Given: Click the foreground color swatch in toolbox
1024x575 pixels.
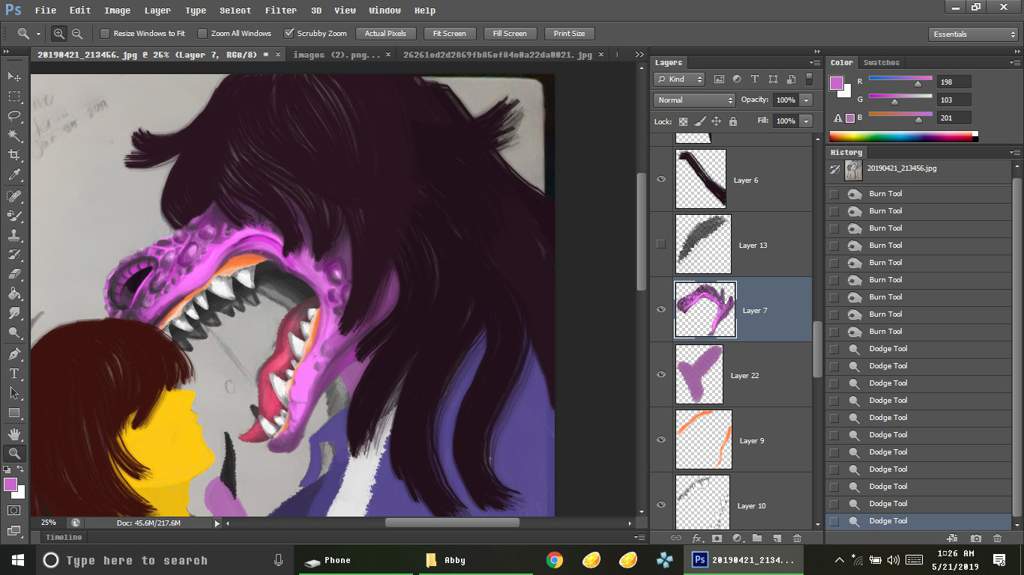Looking at the screenshot, I should click(10, 484).
